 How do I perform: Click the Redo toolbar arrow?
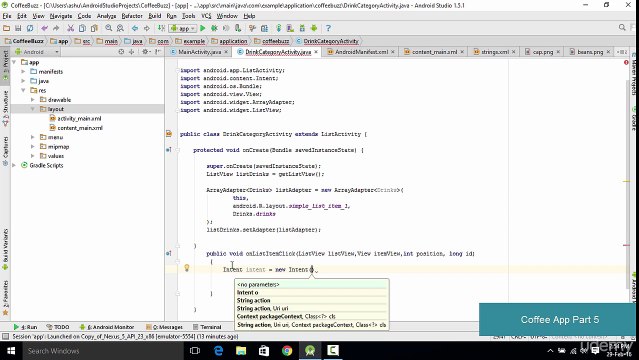[56, 28]
